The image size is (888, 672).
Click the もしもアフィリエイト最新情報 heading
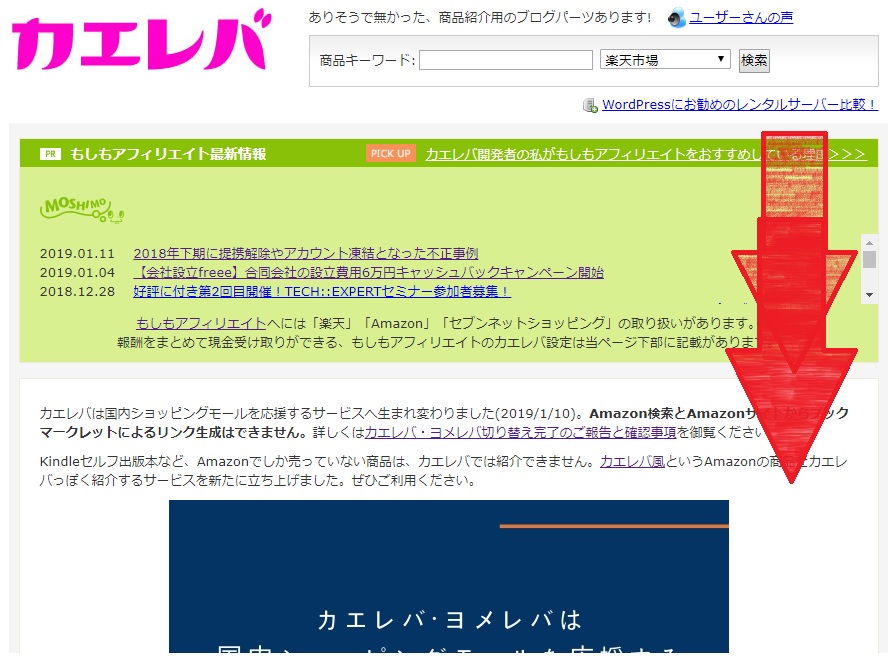168,154
